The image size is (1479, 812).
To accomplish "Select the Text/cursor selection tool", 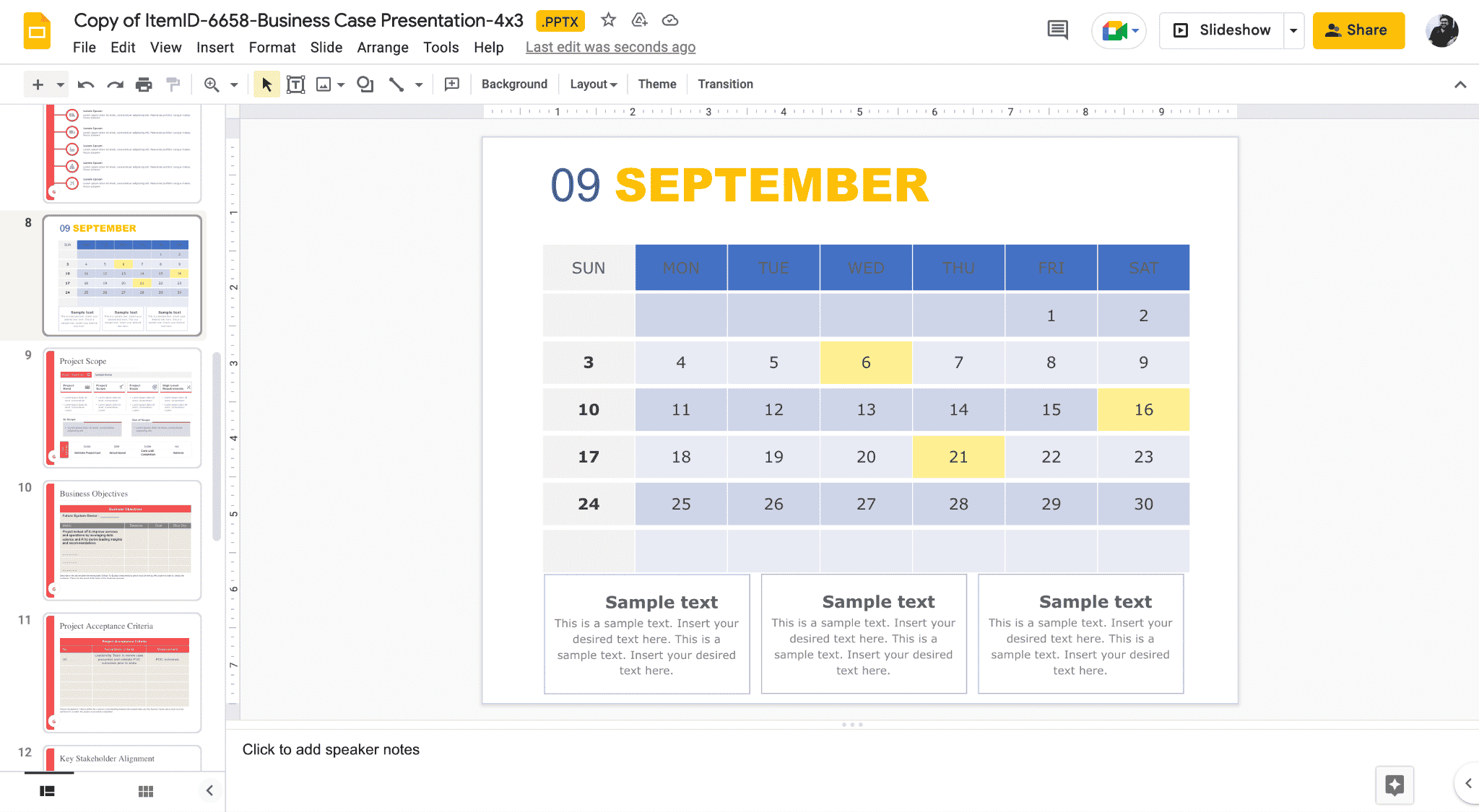I will click(267, 84).
